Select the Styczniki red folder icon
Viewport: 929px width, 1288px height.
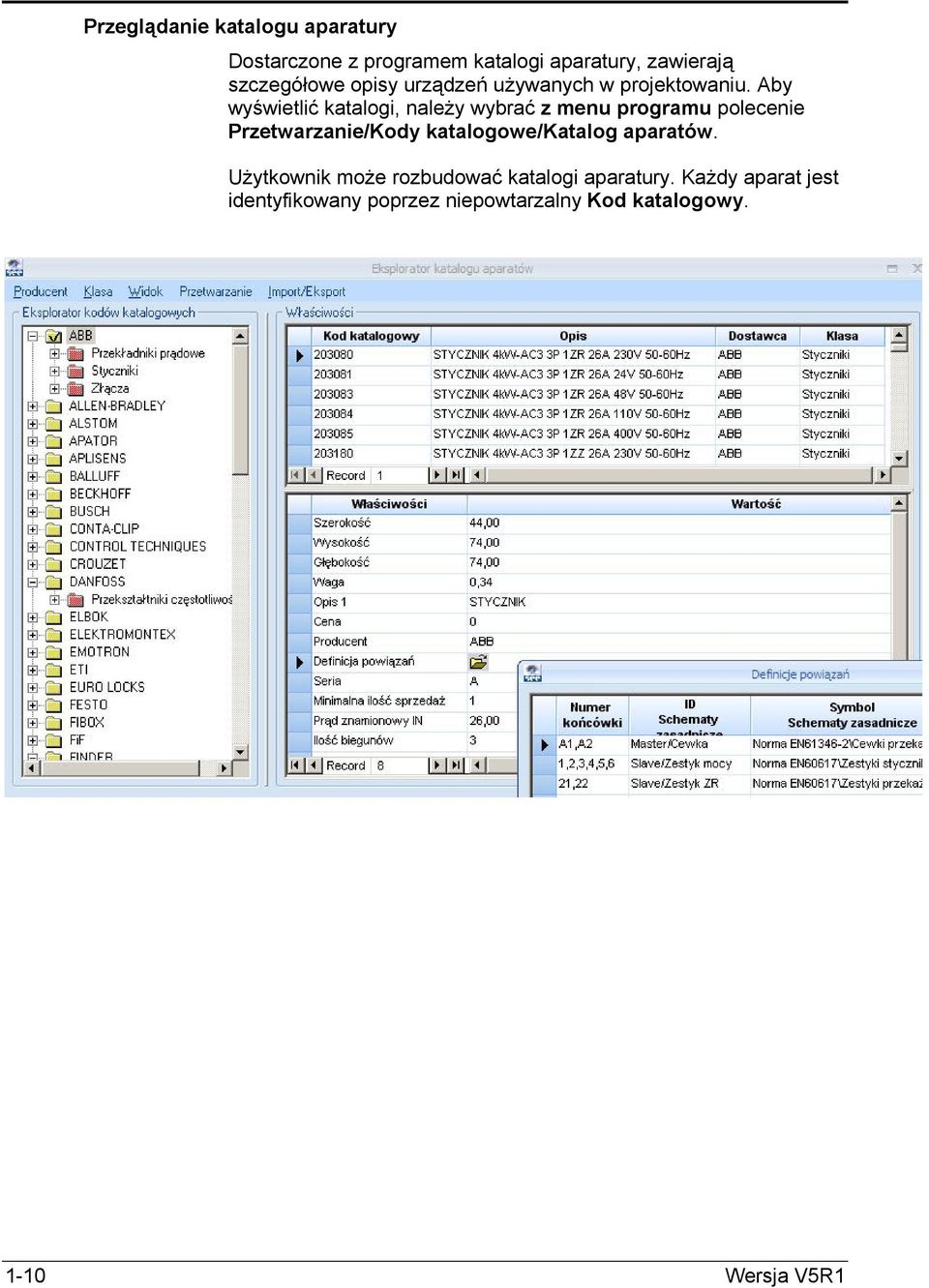[x=76, y=371]
